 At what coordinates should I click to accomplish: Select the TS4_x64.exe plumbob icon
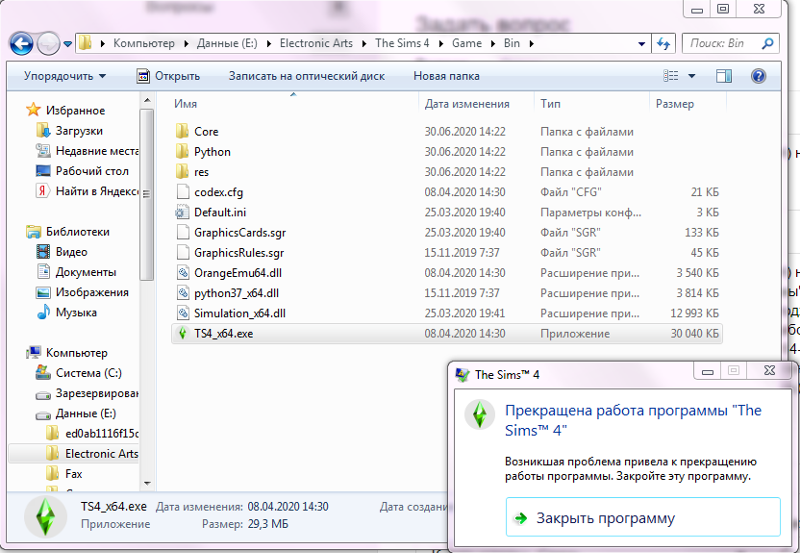182,333
